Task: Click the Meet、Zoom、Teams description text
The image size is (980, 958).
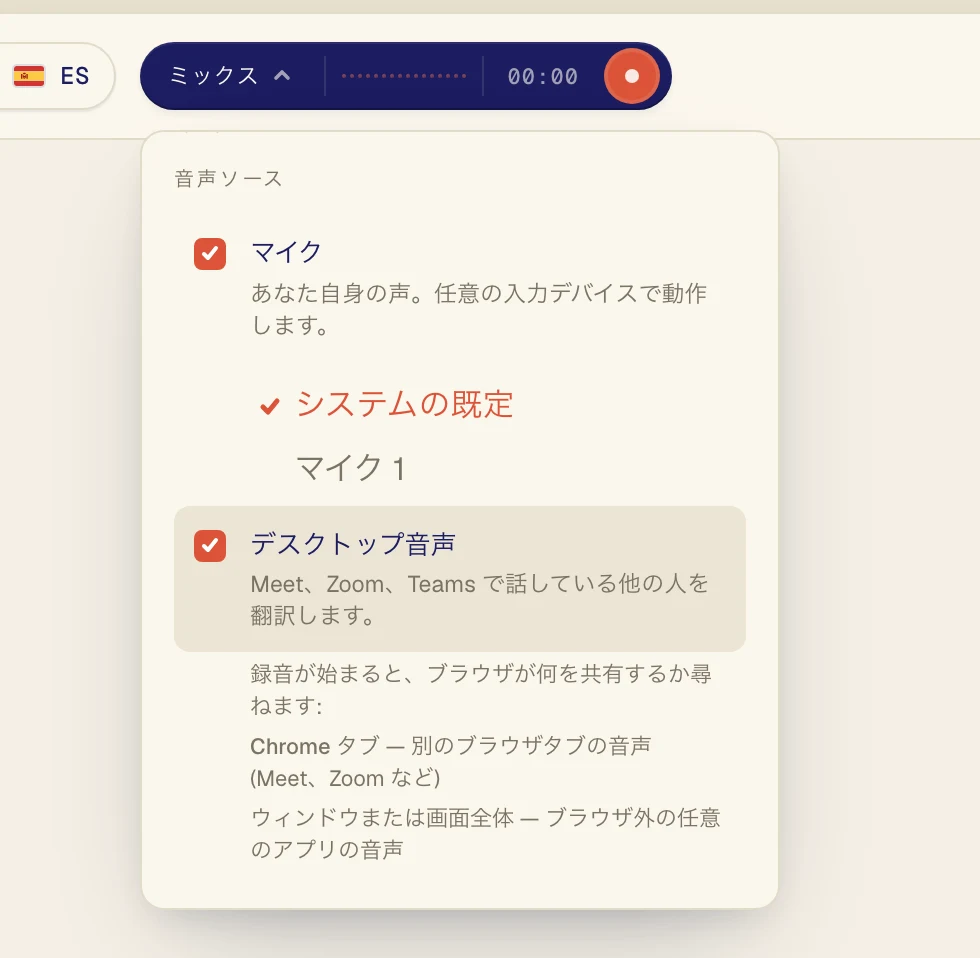Action: 479,600
